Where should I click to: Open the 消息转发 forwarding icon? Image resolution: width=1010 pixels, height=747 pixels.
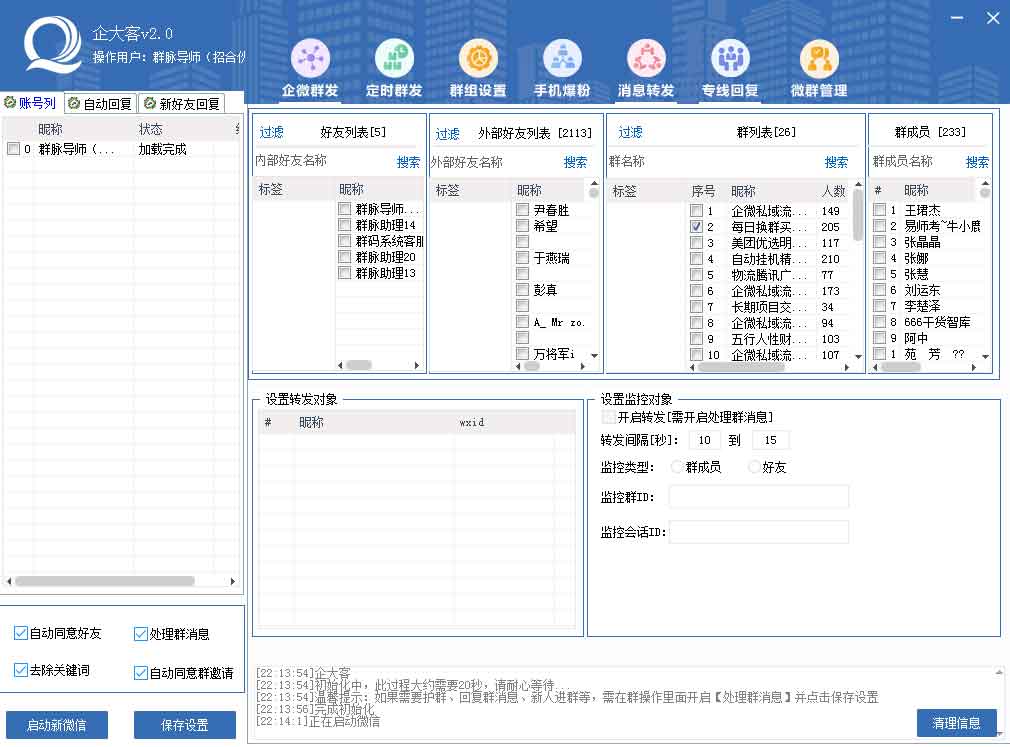point(646,60)
